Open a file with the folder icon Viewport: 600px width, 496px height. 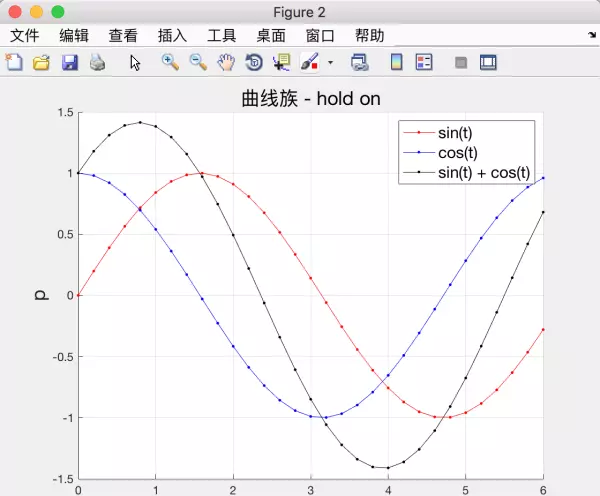(x=41, y=62)
